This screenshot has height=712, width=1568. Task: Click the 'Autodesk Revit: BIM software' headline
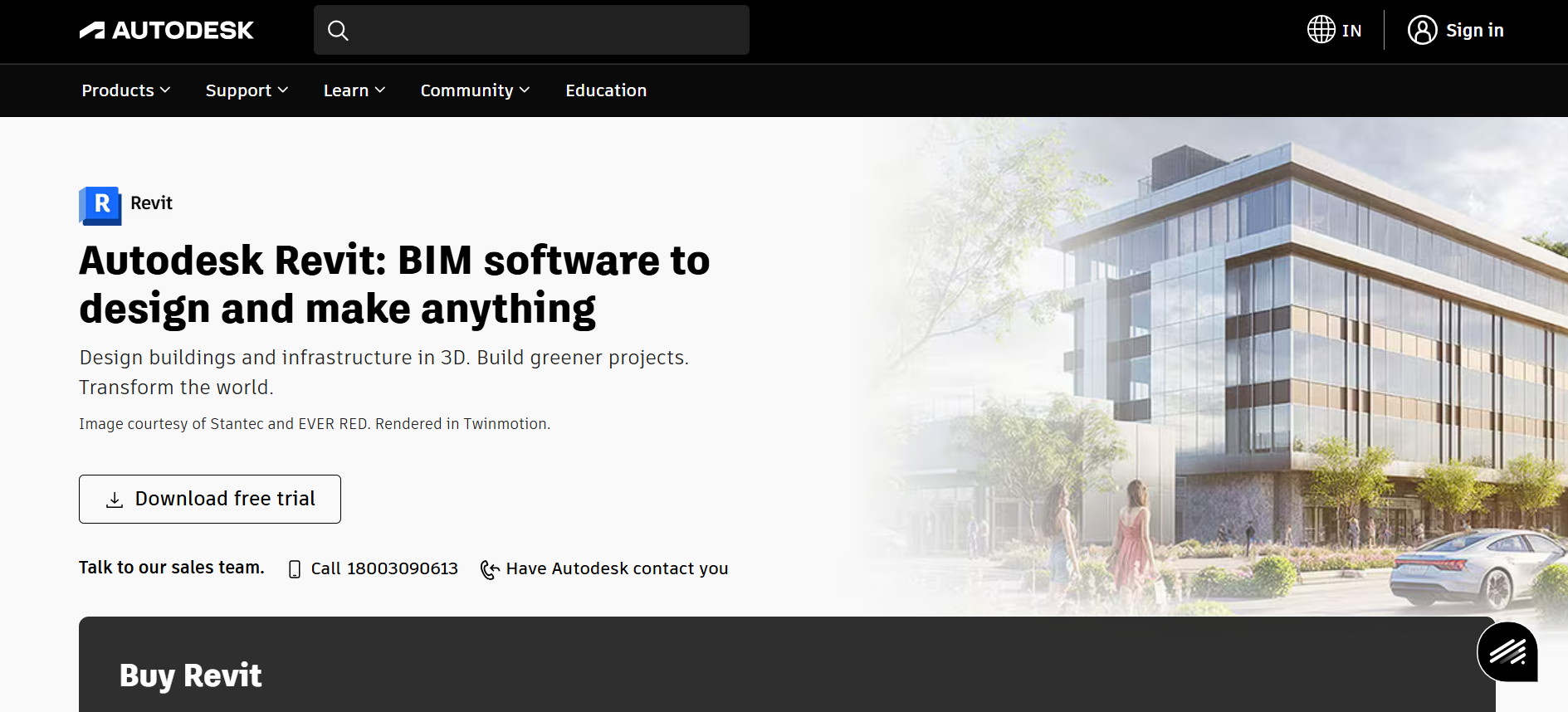click(394, 285)
